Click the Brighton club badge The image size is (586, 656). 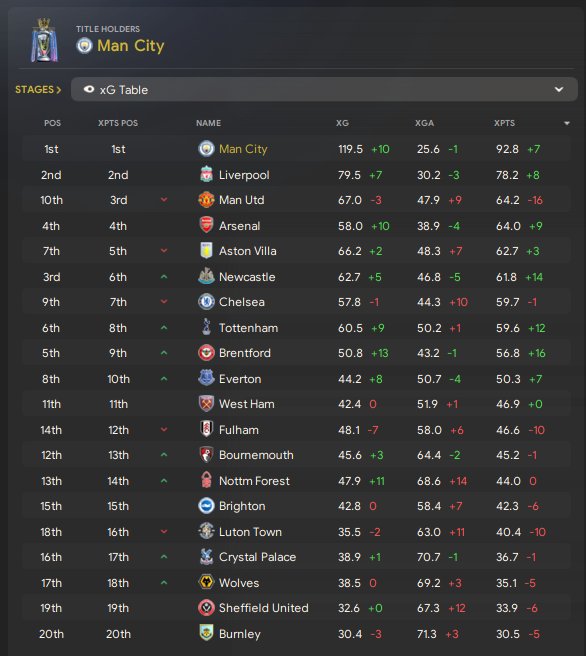coord(206,506)
